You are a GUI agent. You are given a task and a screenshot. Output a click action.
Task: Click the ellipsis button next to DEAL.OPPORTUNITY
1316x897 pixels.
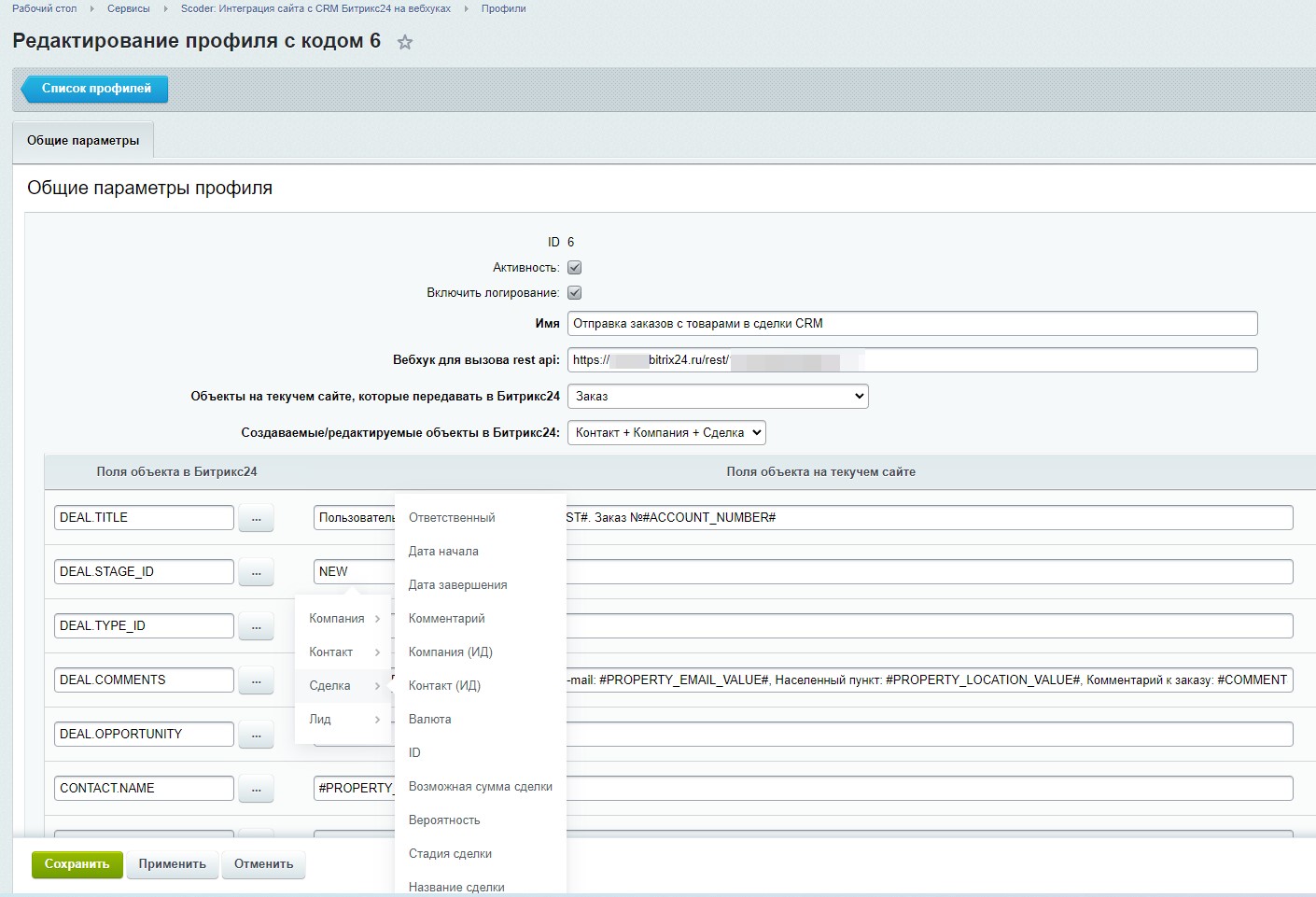[x=256, y=735]
